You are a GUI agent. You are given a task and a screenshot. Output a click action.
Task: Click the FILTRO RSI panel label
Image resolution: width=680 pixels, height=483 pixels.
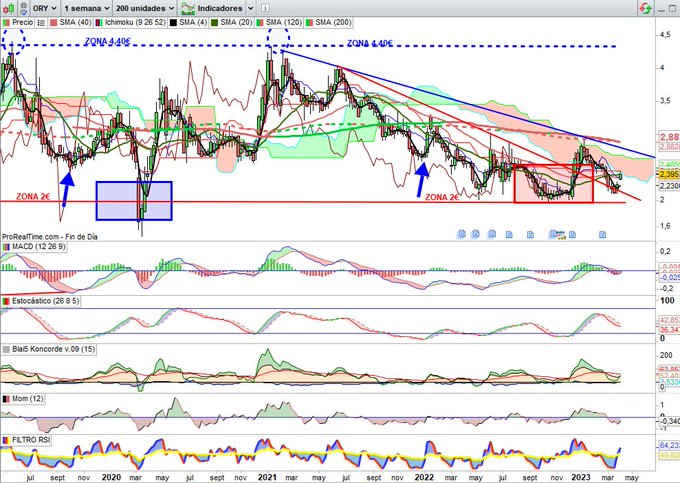coord(26,440)
